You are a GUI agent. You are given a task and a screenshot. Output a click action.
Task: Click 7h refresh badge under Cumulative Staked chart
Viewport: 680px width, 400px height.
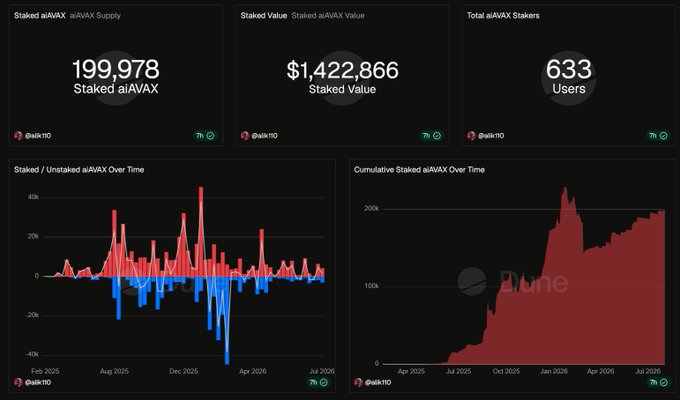[658, 382]
